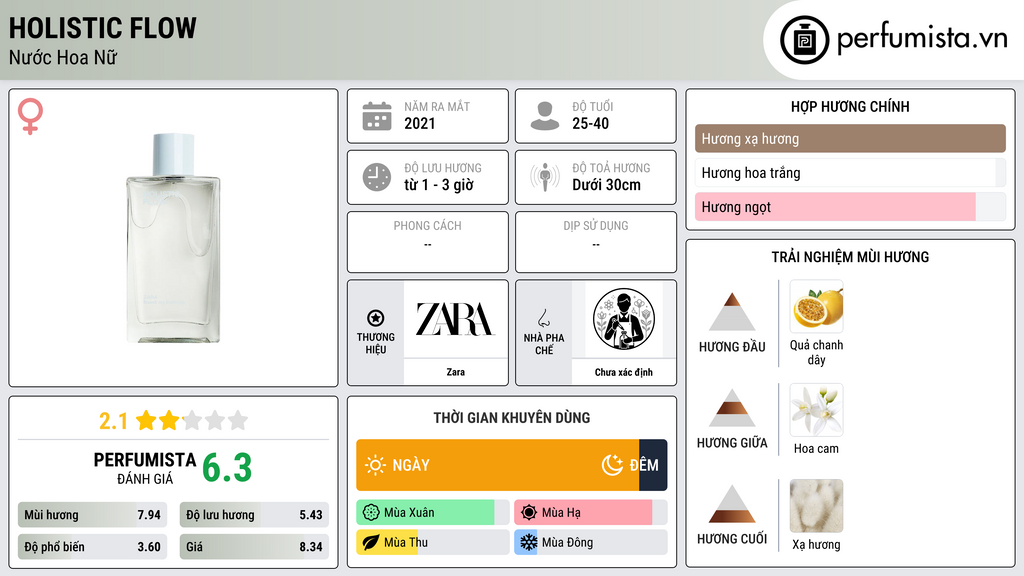This screenshot has width=1024, height=576.
Task: Click the HOLISTIC FLOW title
Action: pyautogui.click(x=103, y=28)
